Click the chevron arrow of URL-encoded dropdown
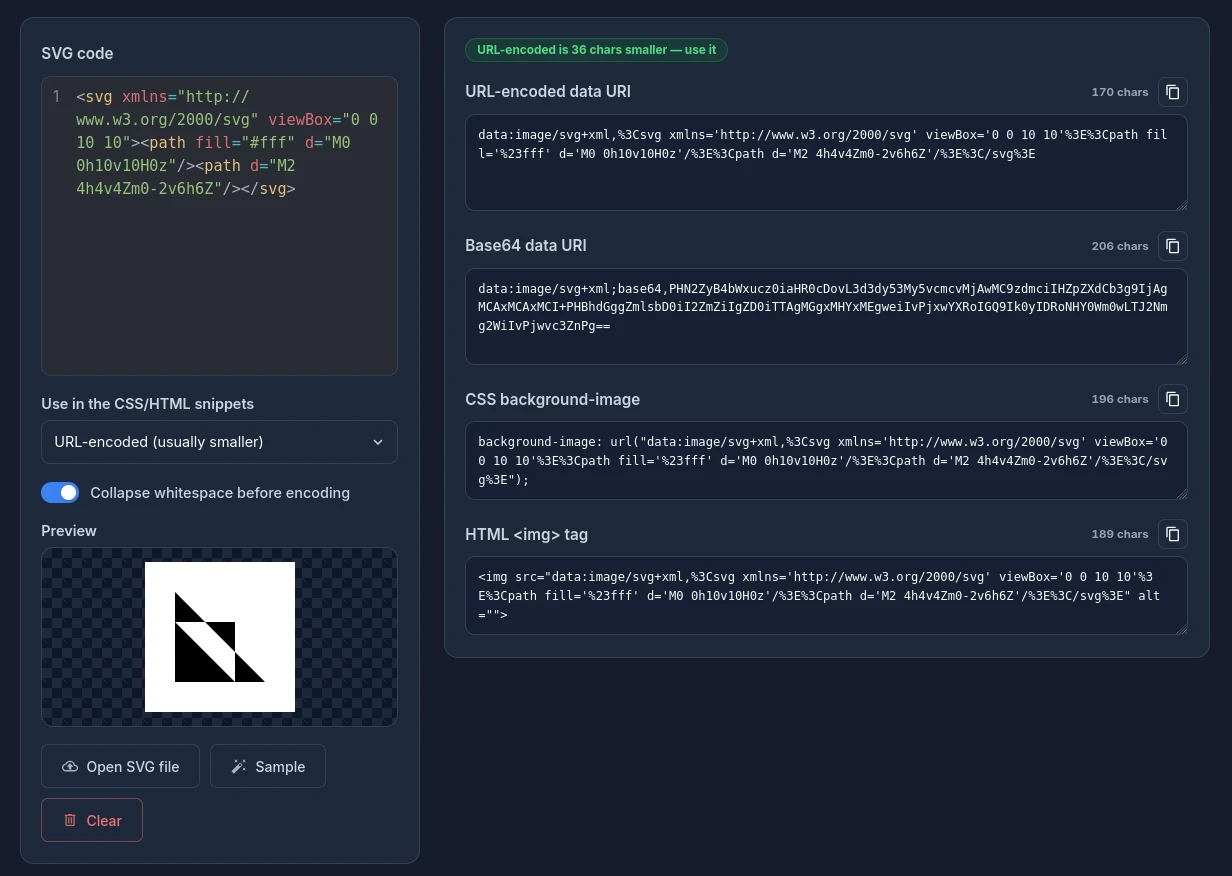Viewport: 1232px width, 876px height. tap(377, 442)
